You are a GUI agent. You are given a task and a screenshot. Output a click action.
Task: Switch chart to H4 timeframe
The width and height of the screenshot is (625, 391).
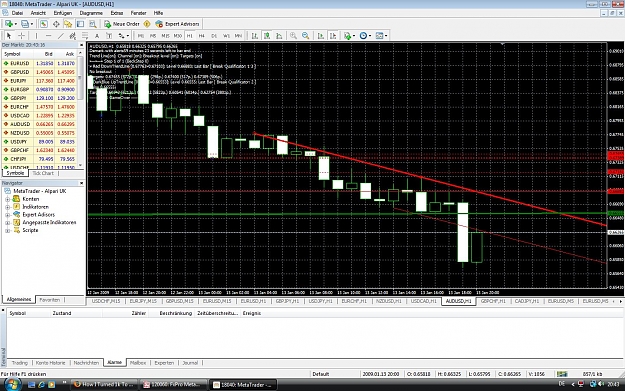202,36
